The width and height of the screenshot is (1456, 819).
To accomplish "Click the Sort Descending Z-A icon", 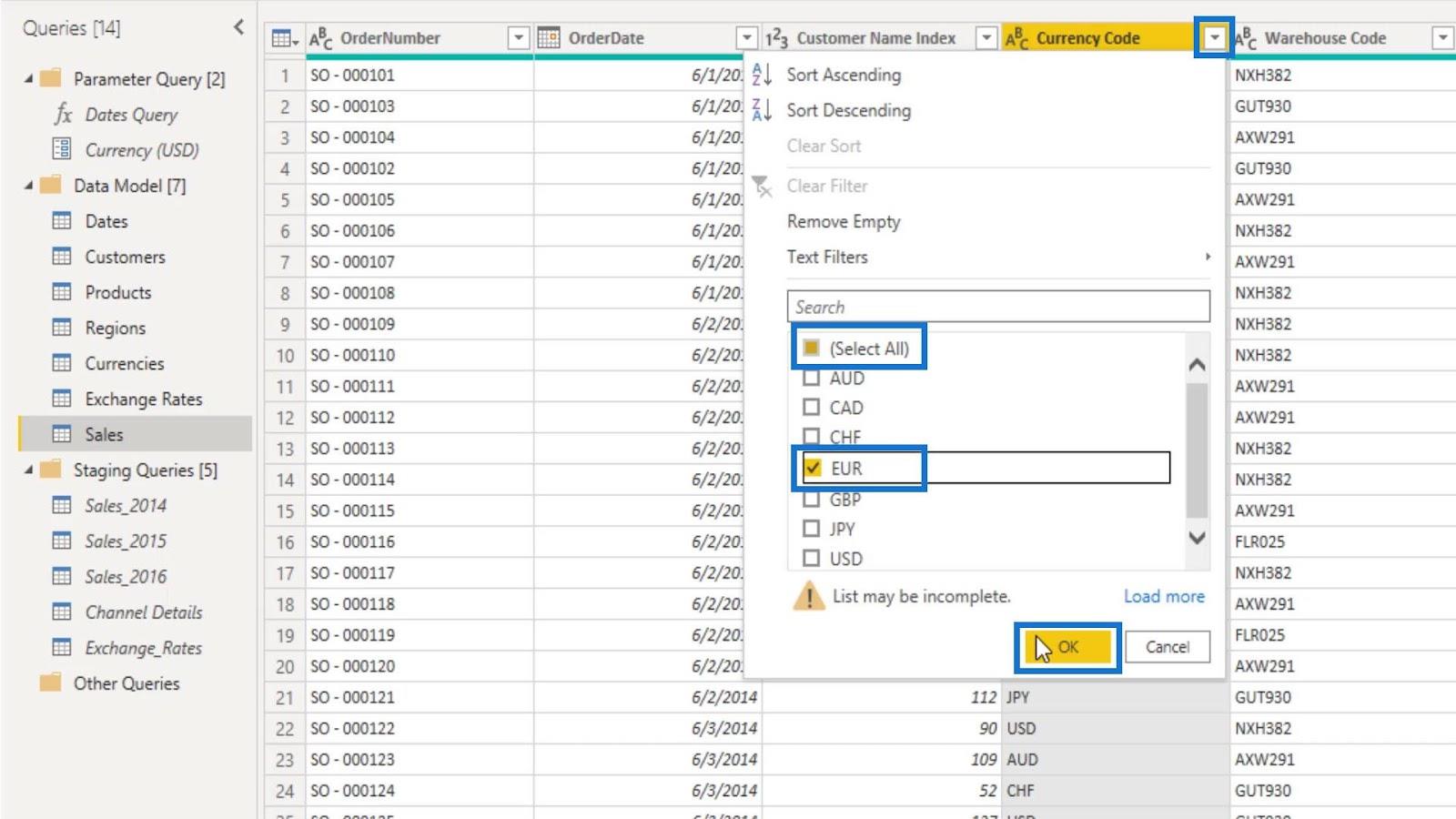I will pyautogui.click(x=762, y=110).
